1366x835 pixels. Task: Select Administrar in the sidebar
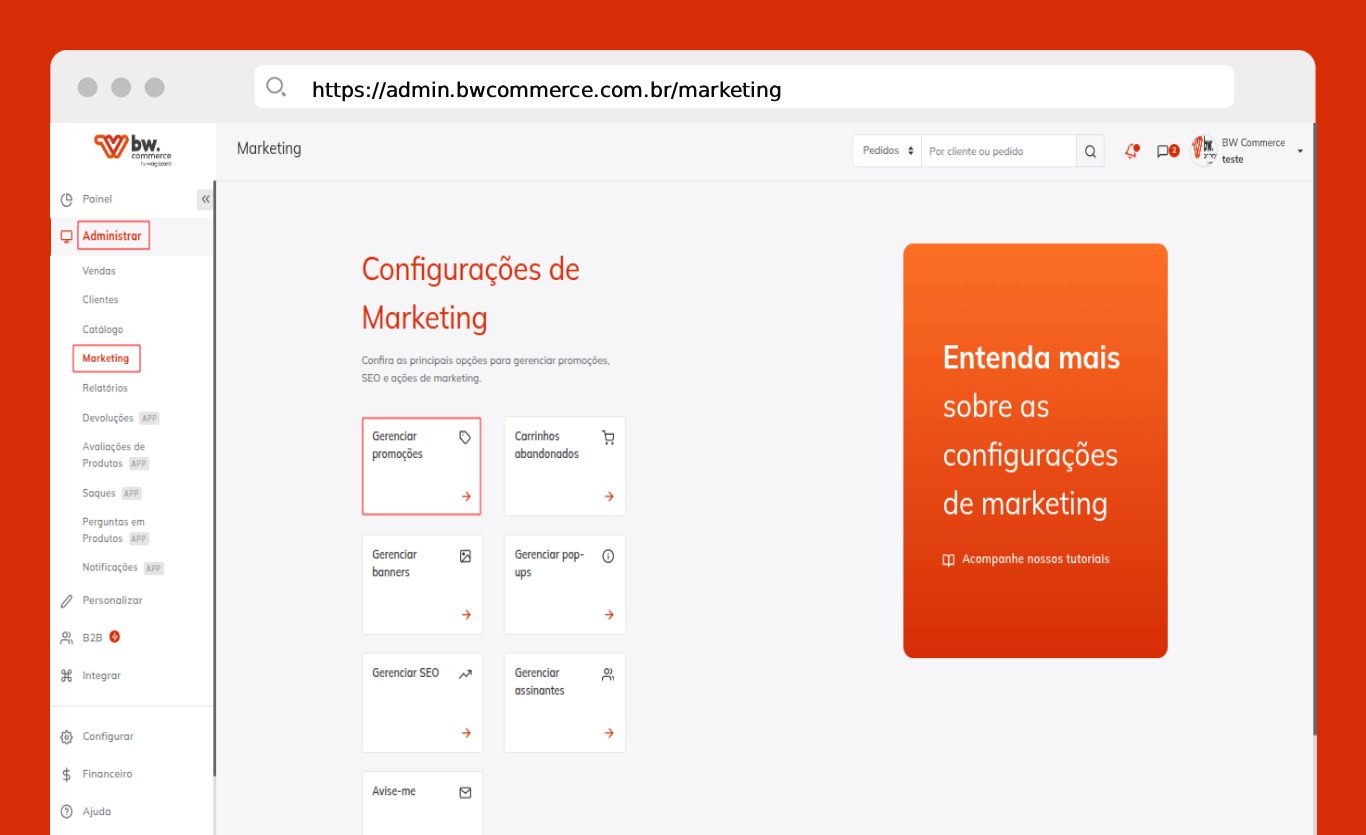pyautogui.click(x=112, y=236)
